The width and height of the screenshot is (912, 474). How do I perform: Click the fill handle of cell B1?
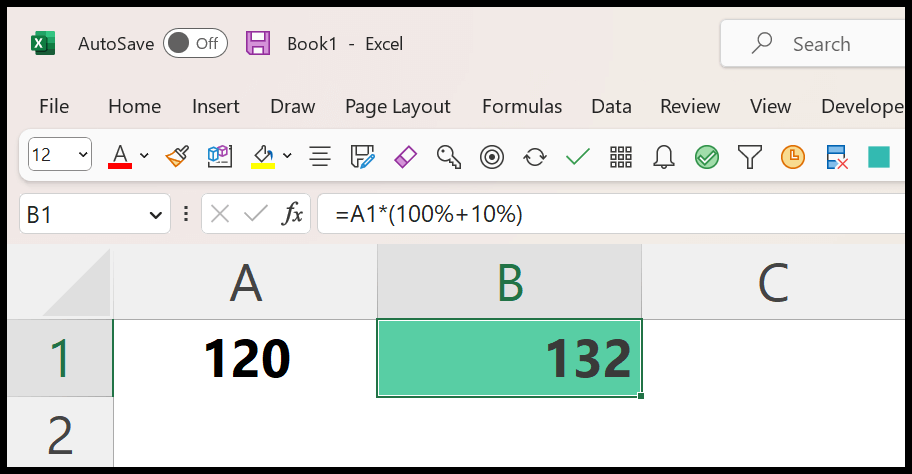(641, 396)
